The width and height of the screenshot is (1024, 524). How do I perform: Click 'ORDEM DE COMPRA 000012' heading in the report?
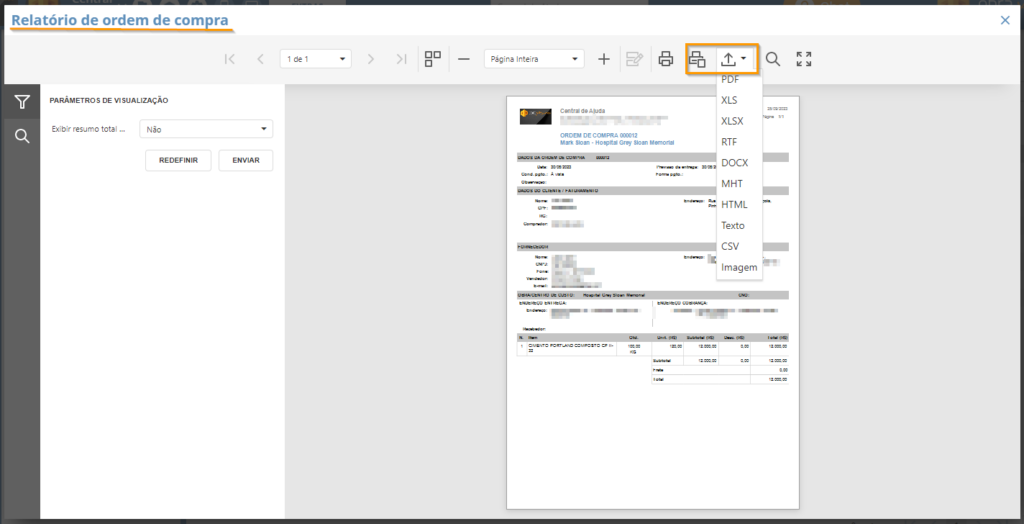598,135
